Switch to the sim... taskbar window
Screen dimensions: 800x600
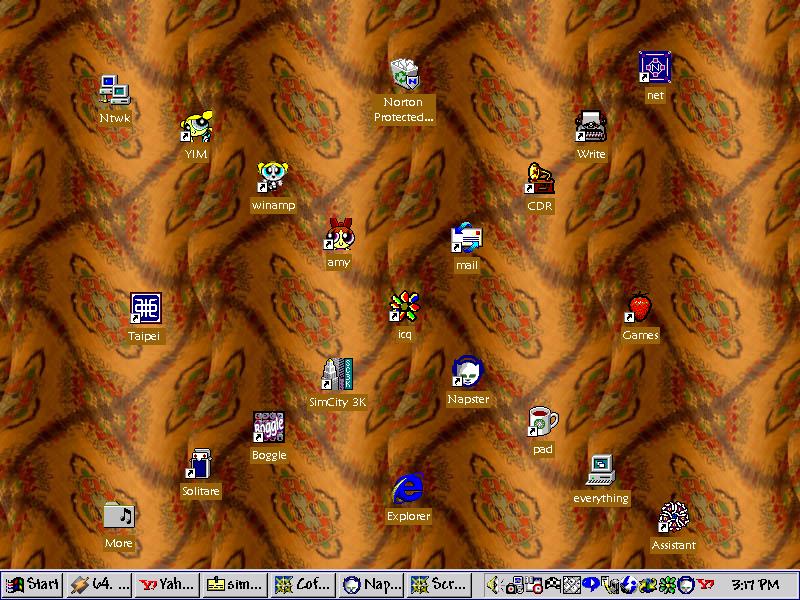point(234,584)
